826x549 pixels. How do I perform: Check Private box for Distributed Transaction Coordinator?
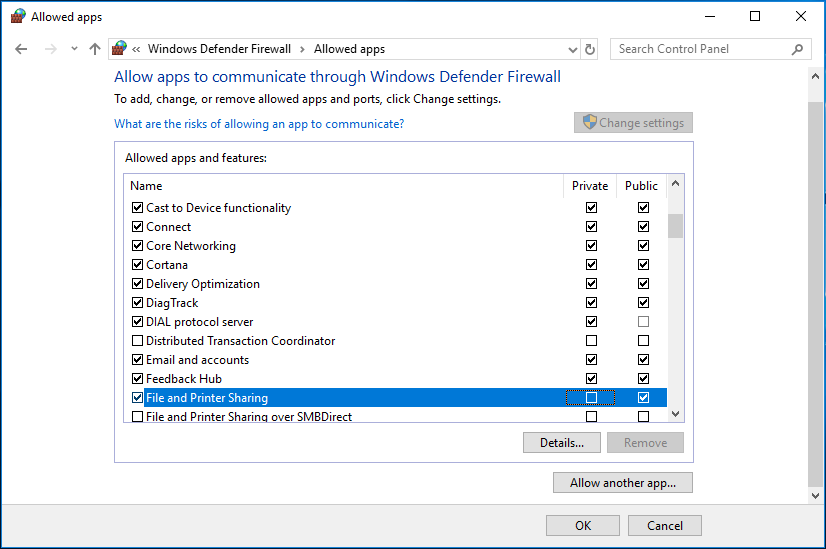(592, 340)
